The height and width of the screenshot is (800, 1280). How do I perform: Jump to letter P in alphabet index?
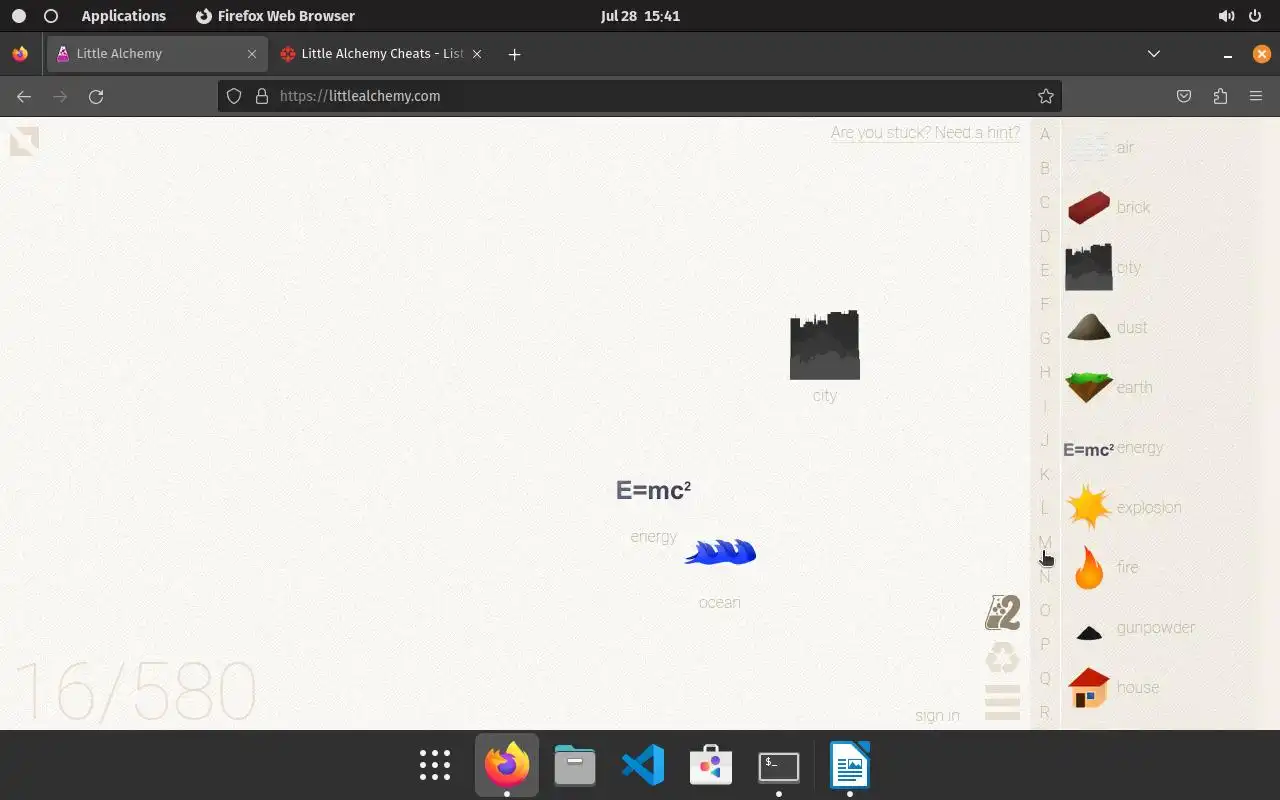(1045, 644)
